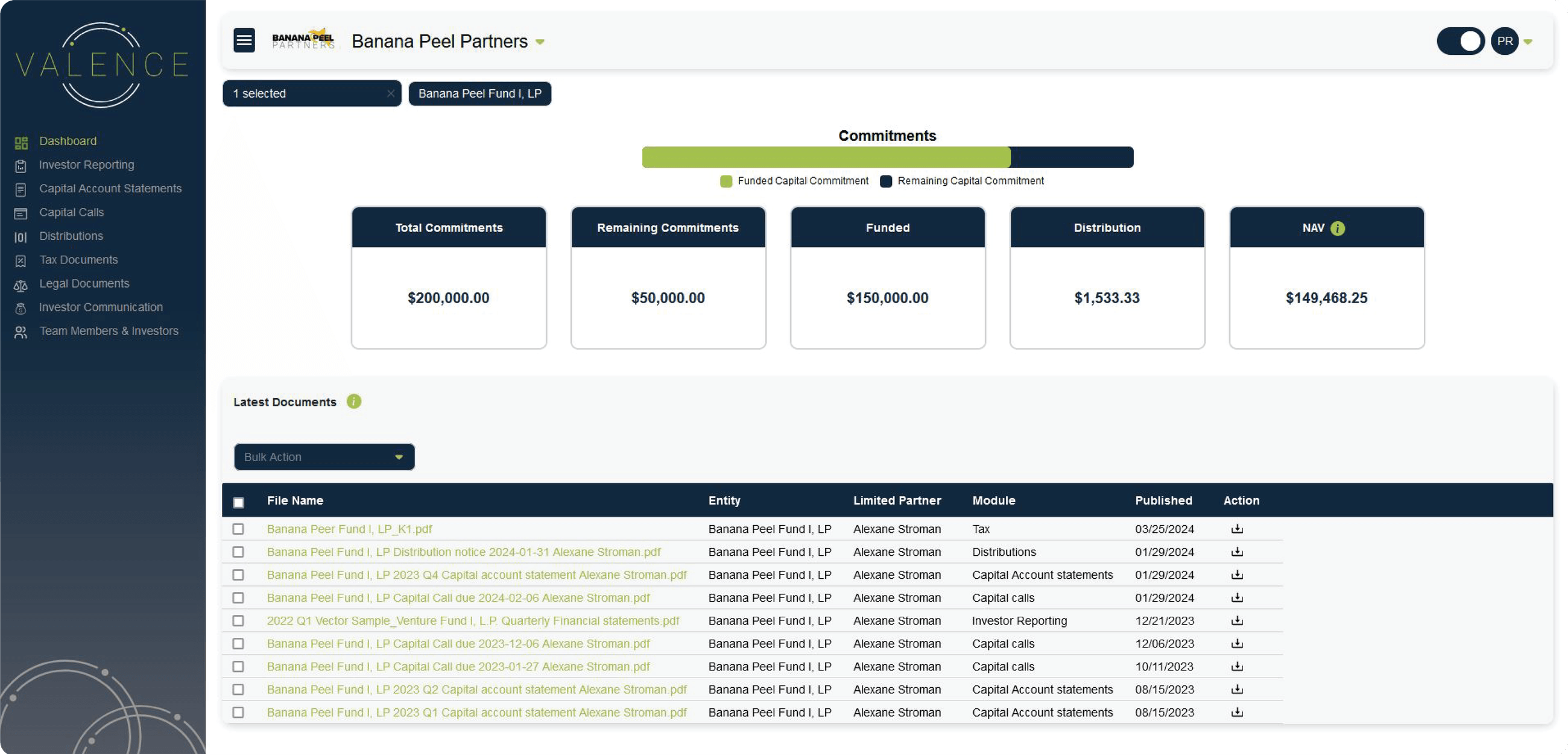Click the NAV info icon
Viewport: 1568px width, 756px height.
coord(1338,228)
